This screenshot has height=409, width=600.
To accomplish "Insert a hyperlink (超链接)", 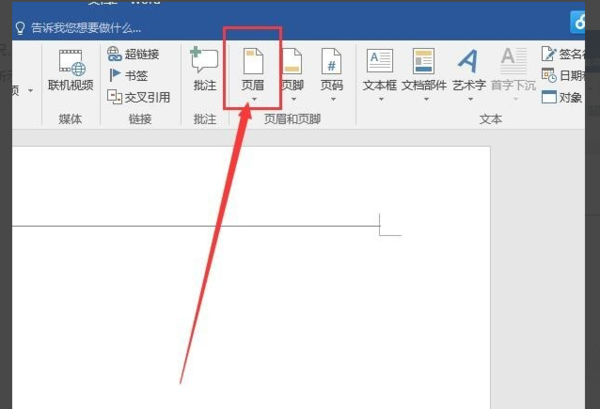I will [x=133, y=54].
